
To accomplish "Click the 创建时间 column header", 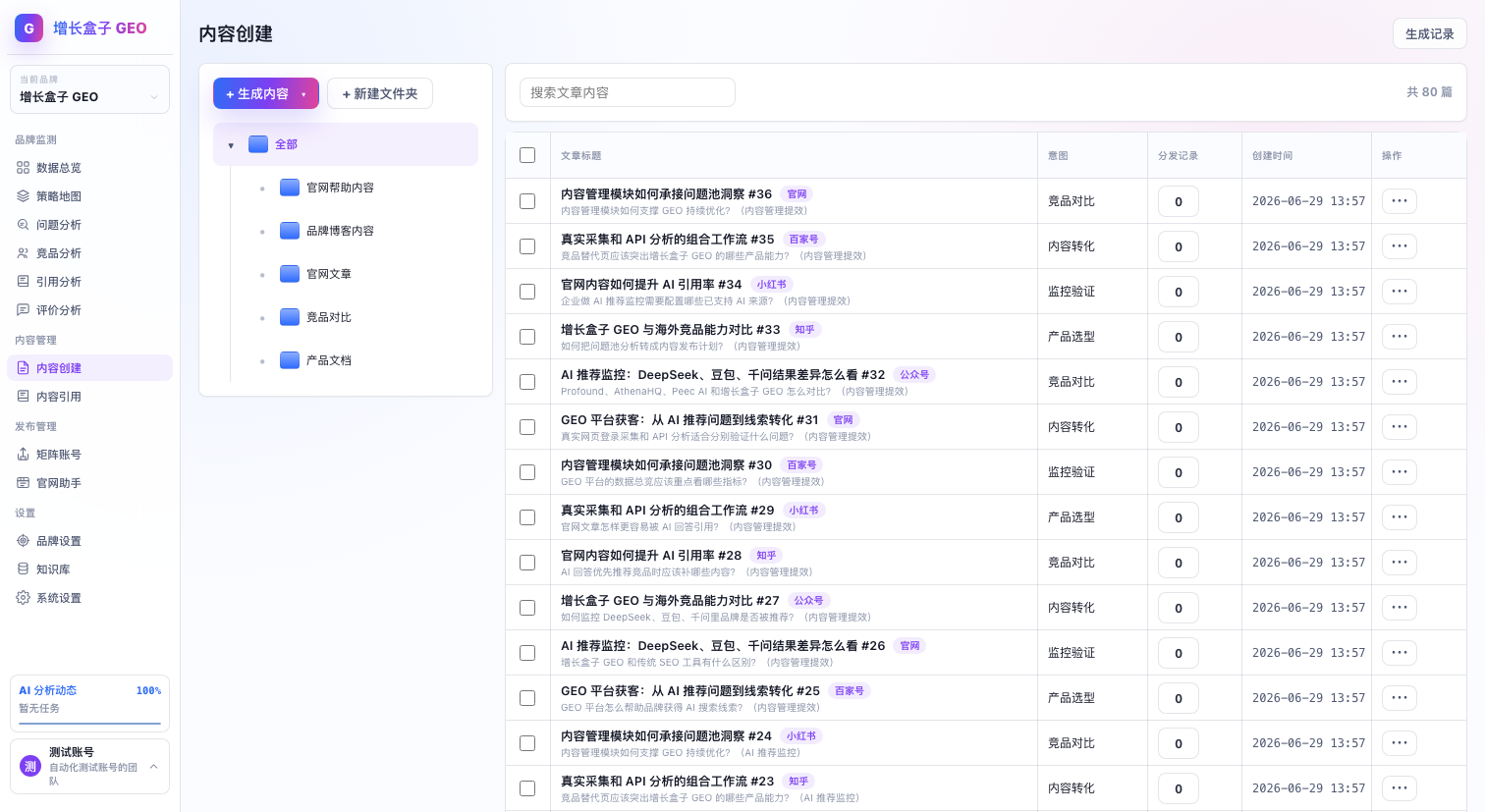I will [1272, 156].
